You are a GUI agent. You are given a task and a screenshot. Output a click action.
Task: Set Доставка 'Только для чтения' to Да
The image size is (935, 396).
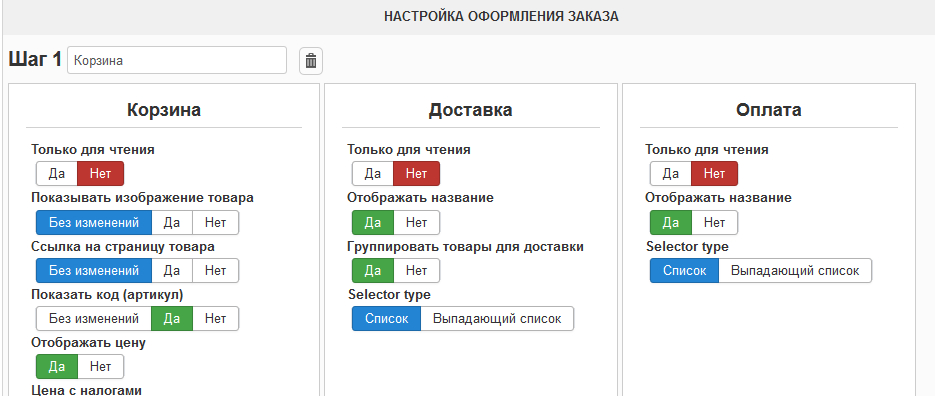pos(373,174)
